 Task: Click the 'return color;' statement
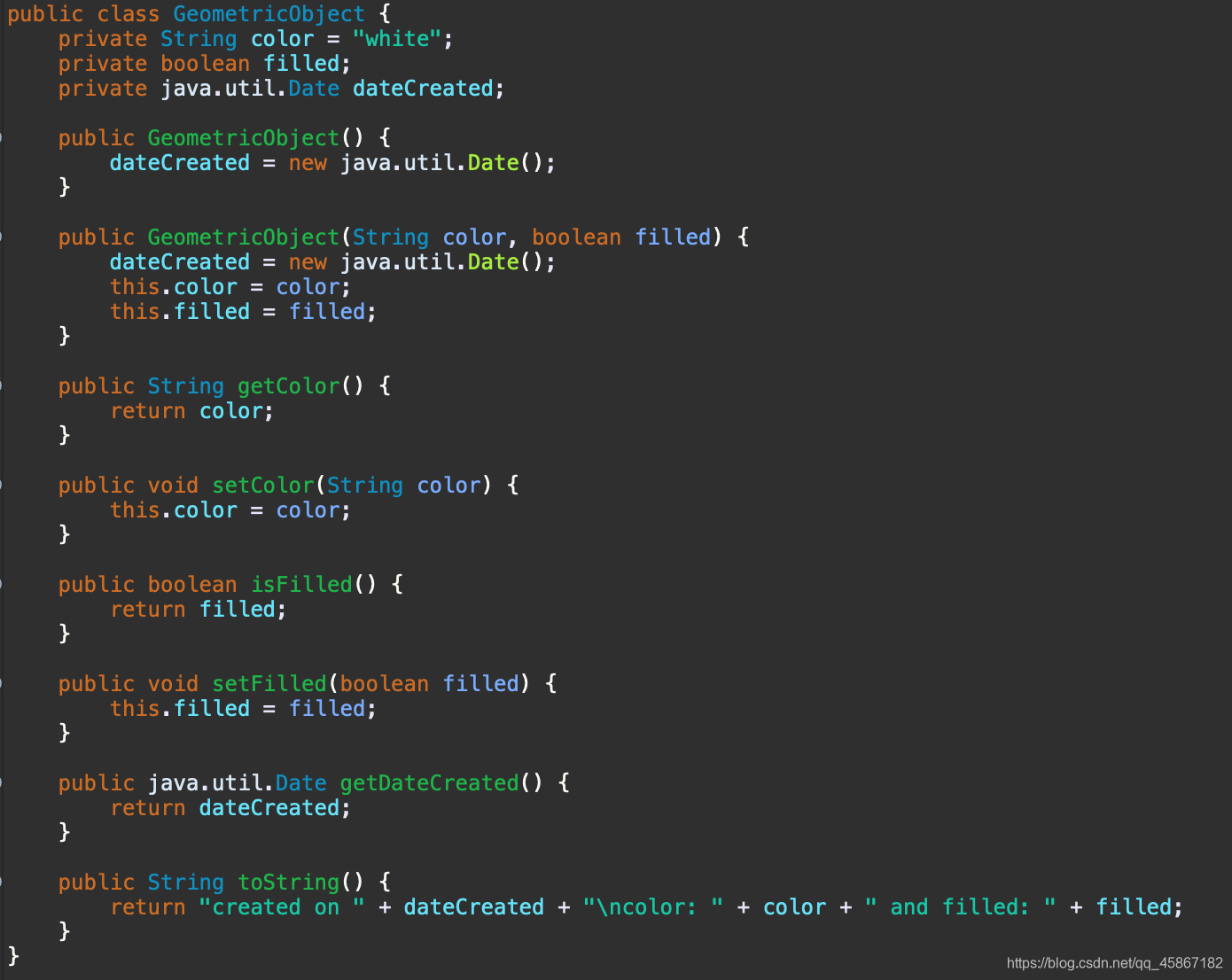point(192,411)
